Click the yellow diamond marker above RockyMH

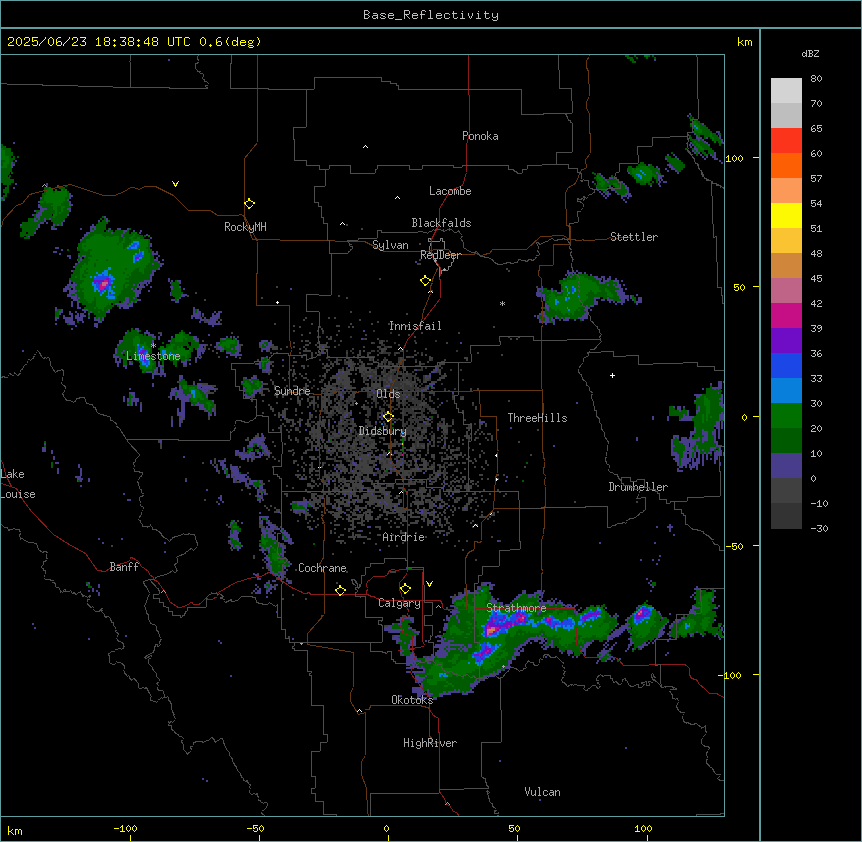249,204
